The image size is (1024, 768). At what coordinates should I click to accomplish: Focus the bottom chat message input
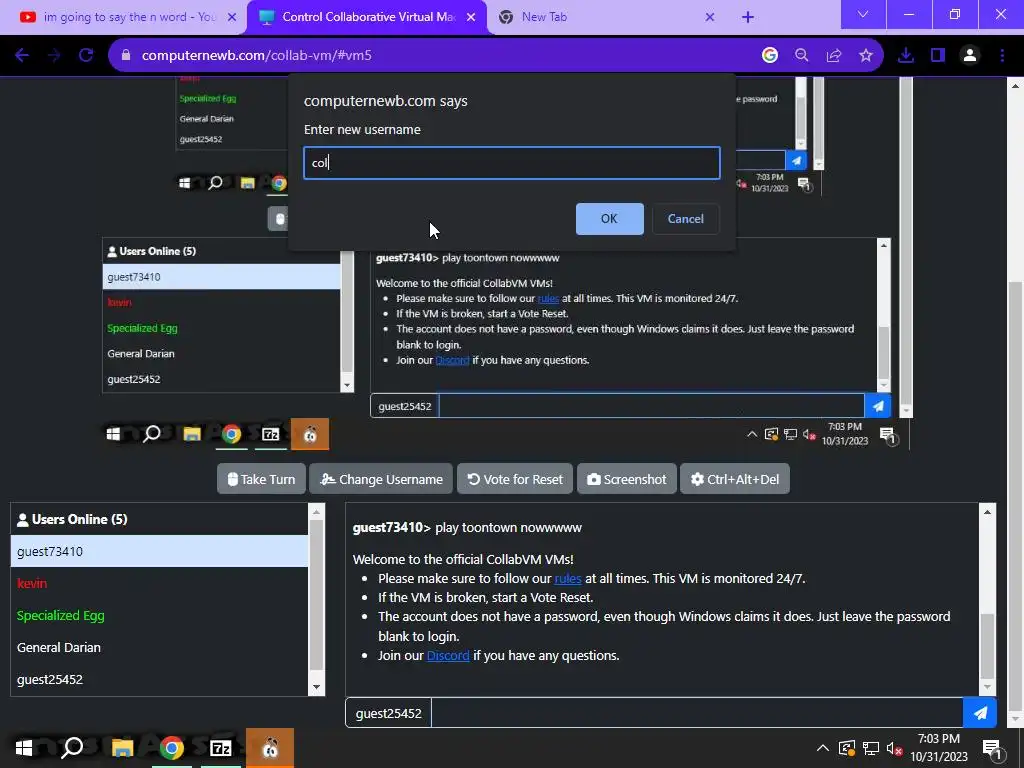(x=697, y=713)
